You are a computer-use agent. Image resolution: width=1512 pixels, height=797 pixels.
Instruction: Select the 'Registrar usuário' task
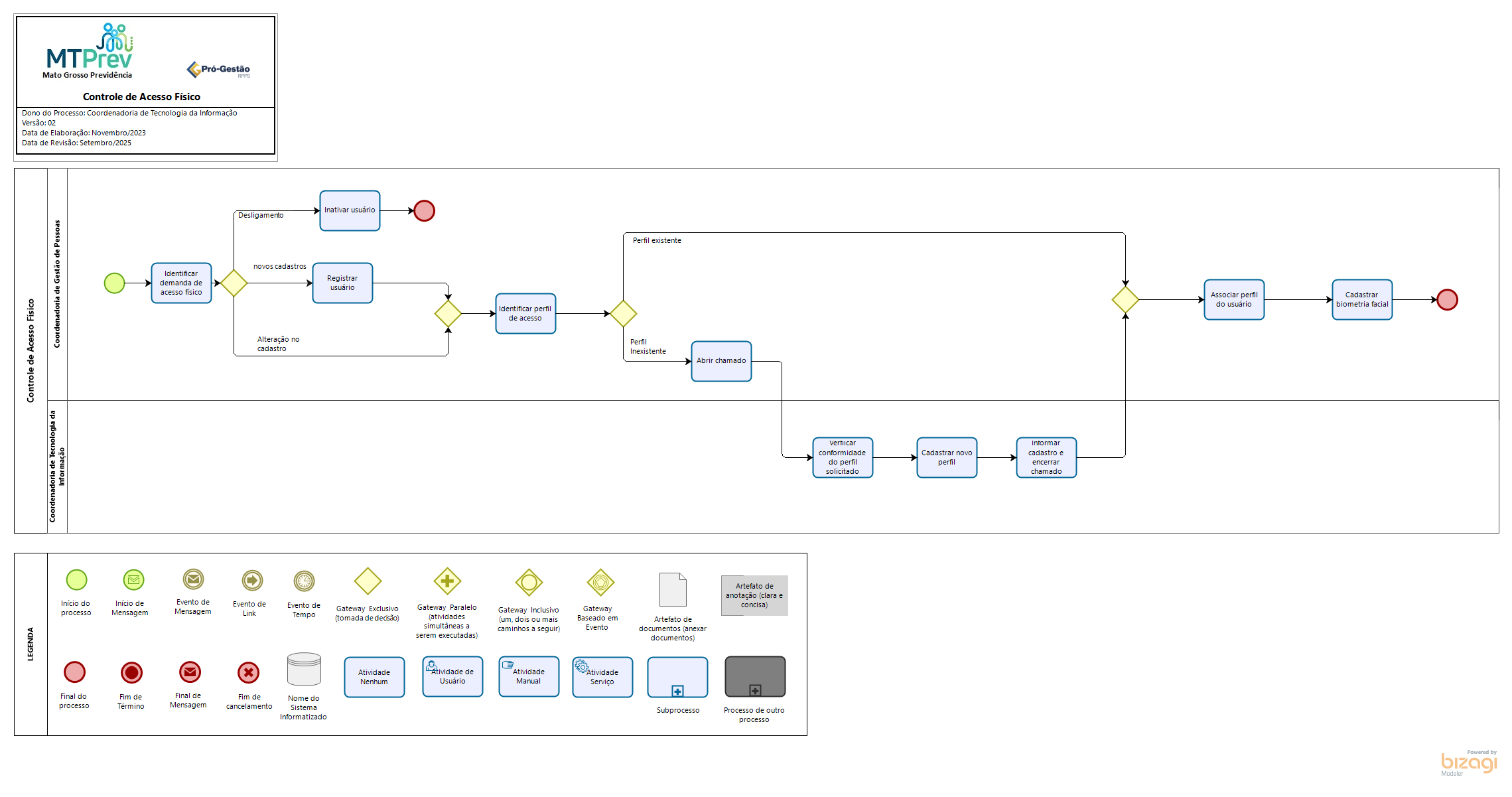click(x=342, y=283)
